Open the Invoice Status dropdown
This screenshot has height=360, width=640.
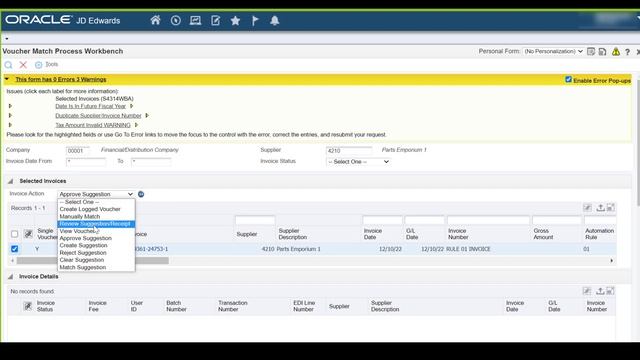click(x=358, y=162)
